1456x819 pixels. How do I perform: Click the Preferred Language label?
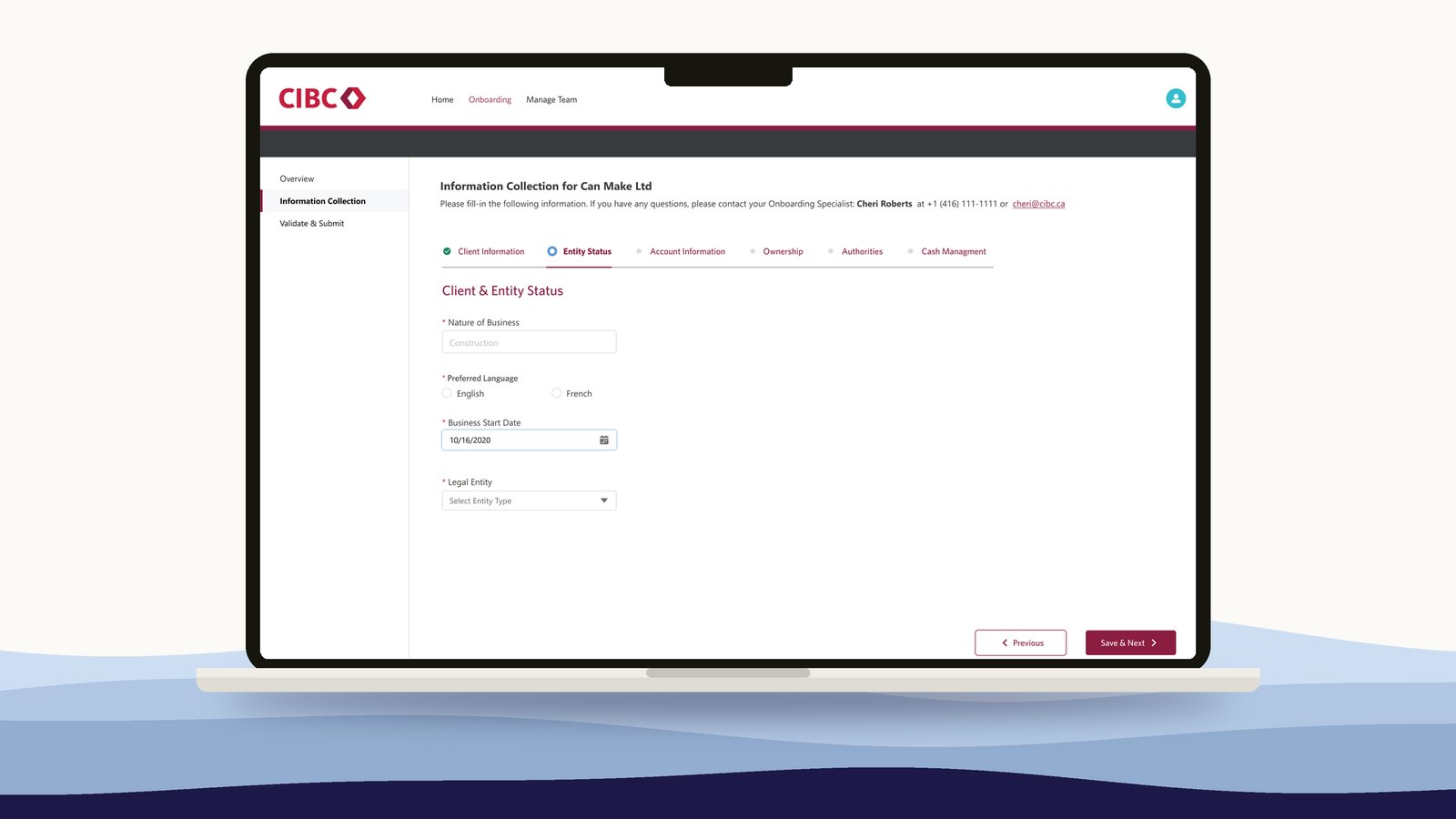coord(482,379)
